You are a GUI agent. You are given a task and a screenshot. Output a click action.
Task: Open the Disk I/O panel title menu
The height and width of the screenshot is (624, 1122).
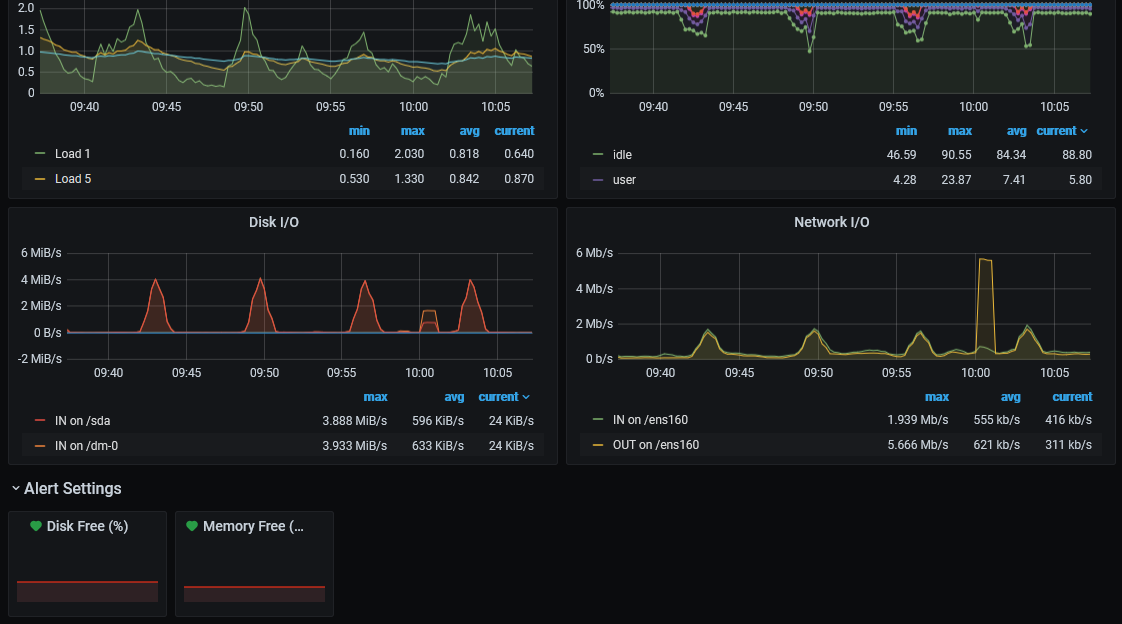[x=273, y=223]
